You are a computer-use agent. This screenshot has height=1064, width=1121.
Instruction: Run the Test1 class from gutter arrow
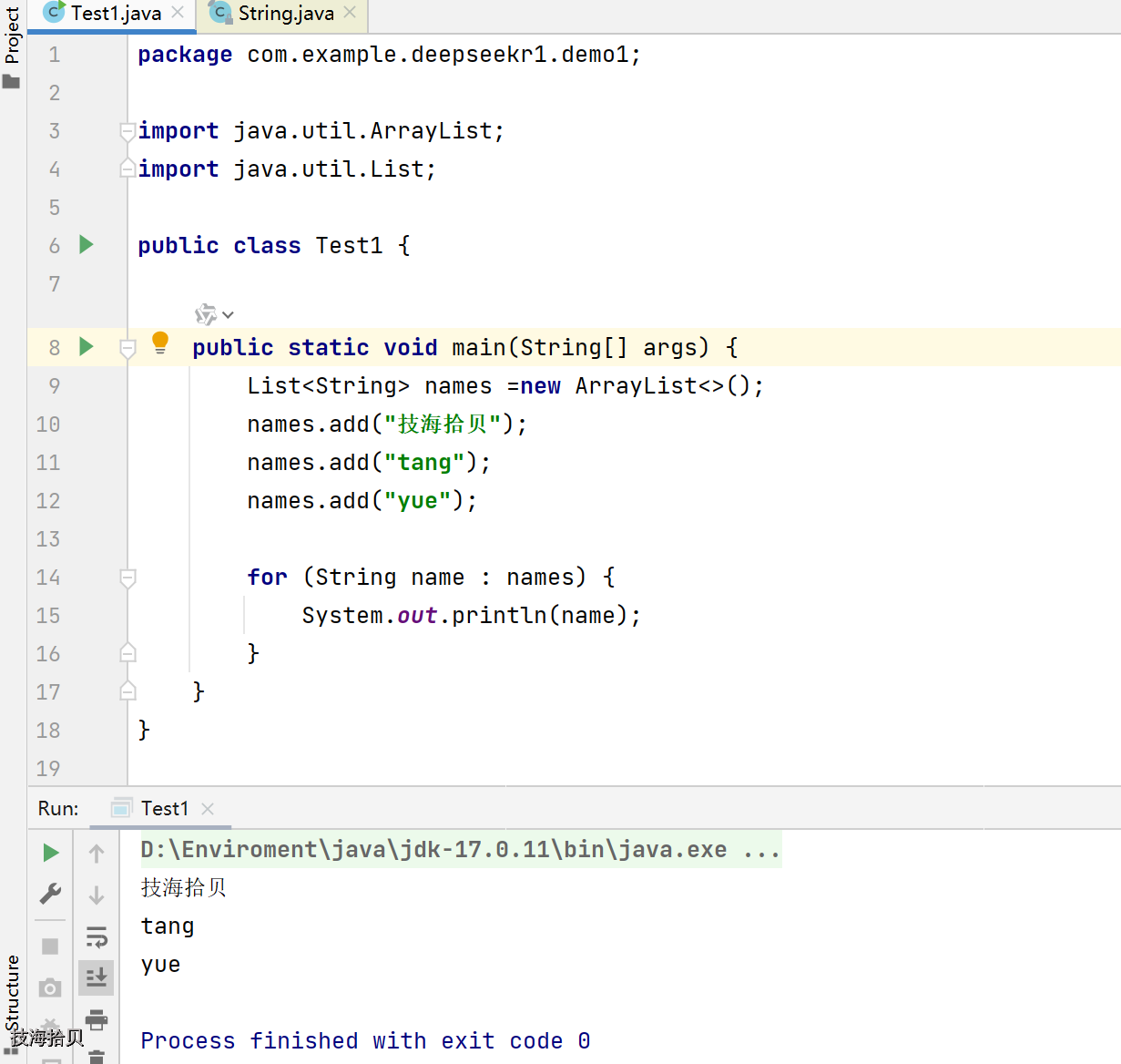(87, 244)
